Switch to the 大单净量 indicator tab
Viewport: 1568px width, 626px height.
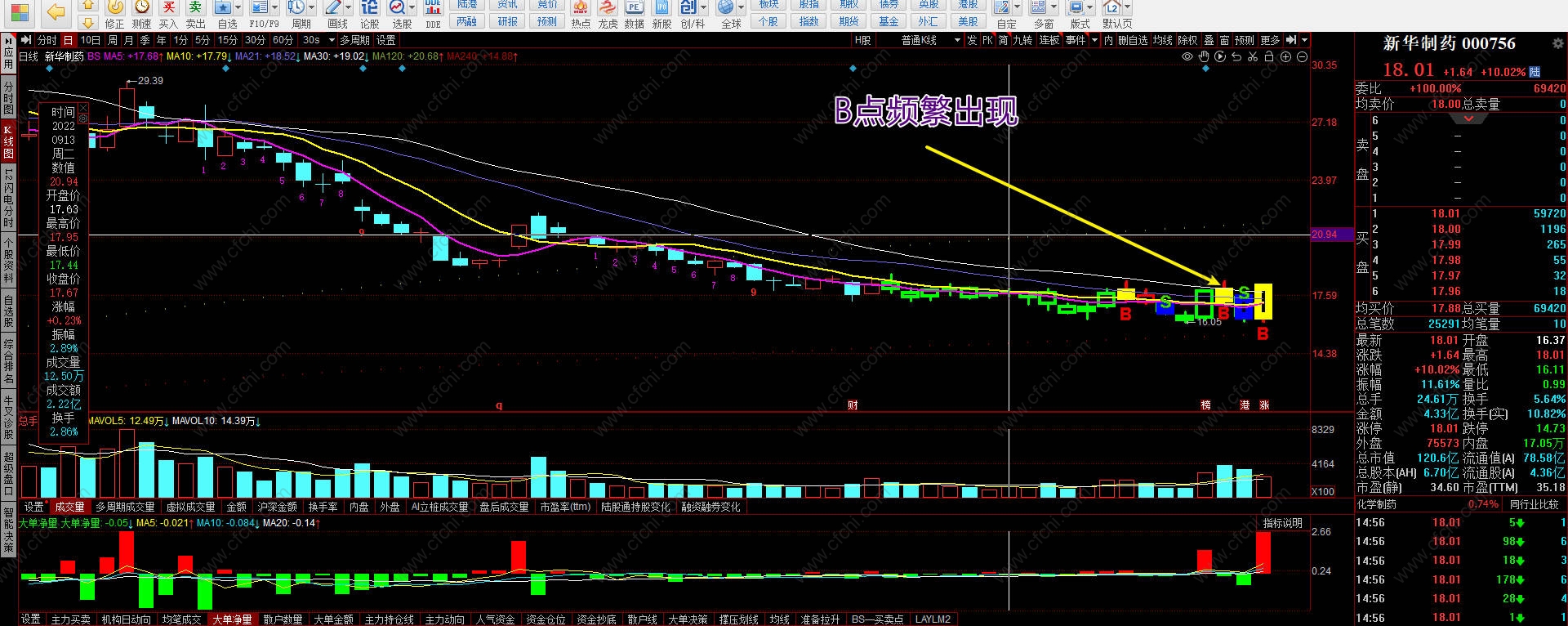pyautogui.click(x=232, y=619)
